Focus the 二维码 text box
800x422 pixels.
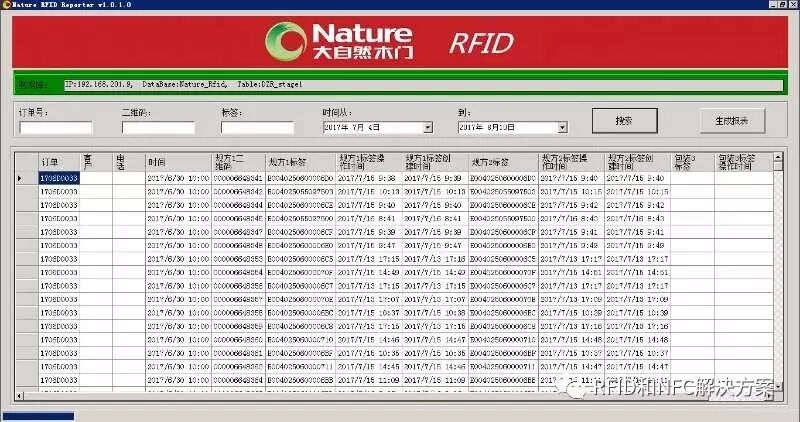[158, 128]
